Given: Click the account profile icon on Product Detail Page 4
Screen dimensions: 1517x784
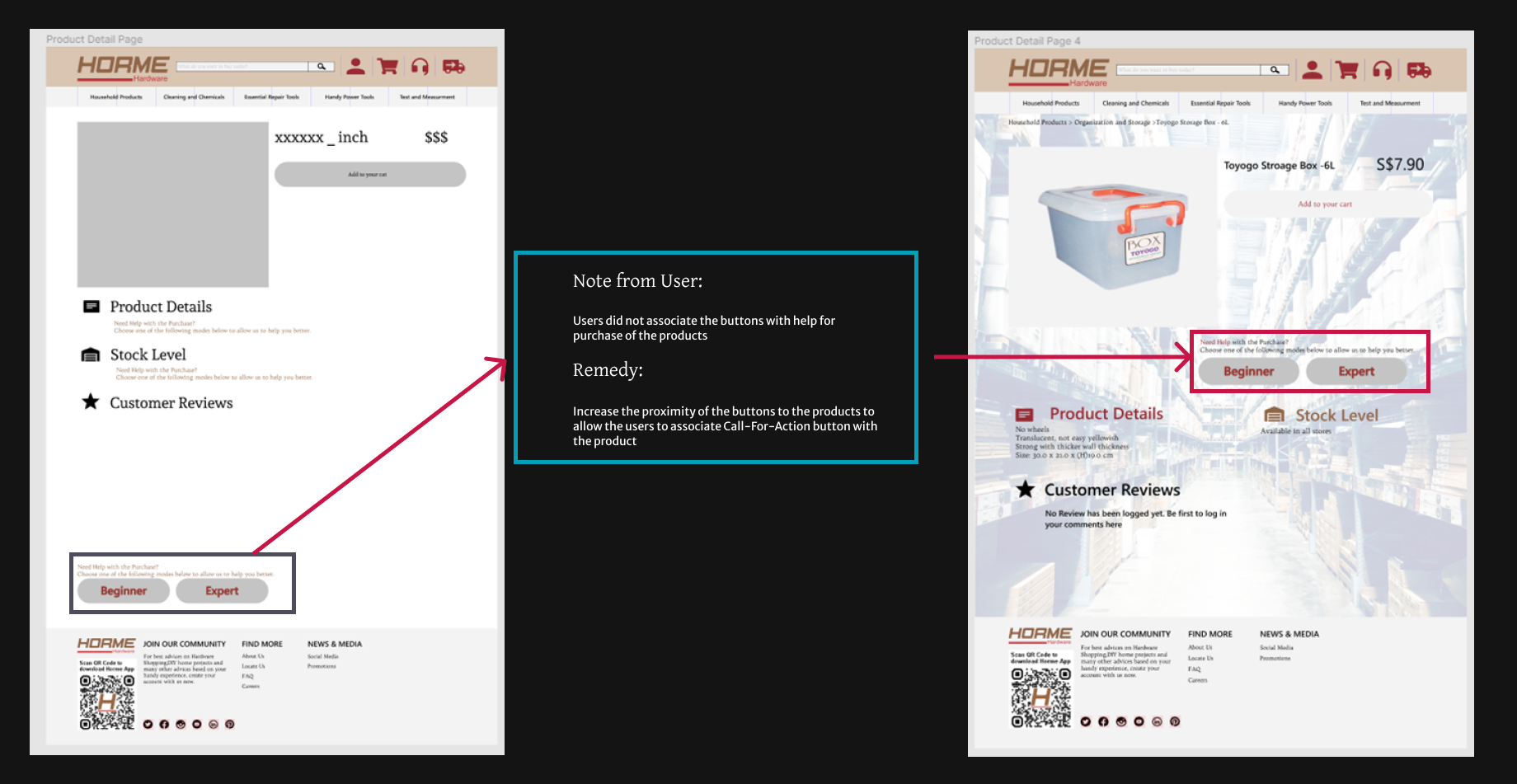Looking at the screenshot, I should tap(1313, 70).
